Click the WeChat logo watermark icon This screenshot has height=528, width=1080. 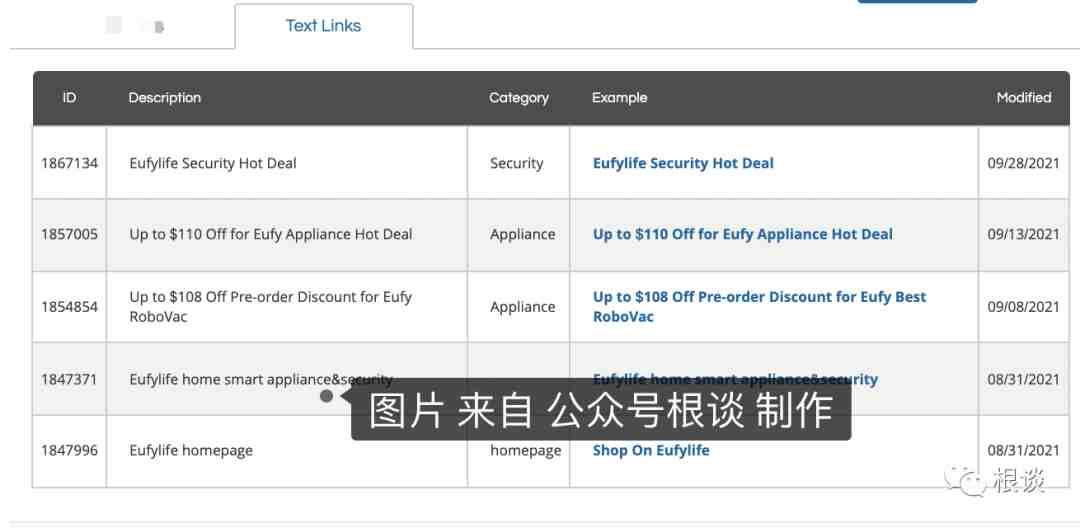(x=964, y=480)
